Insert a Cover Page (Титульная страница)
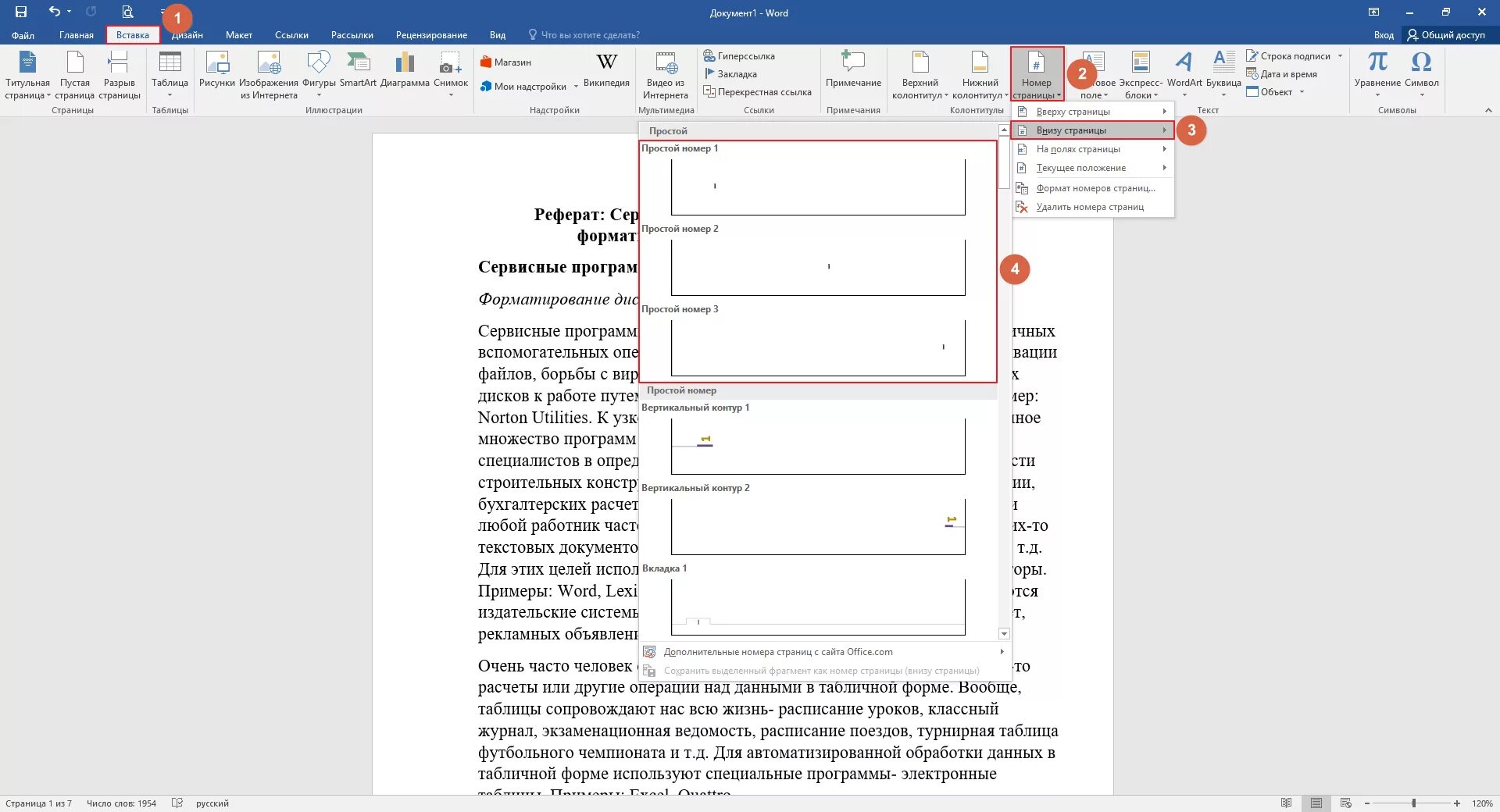1500x812 pixels. tap(27, 75)
